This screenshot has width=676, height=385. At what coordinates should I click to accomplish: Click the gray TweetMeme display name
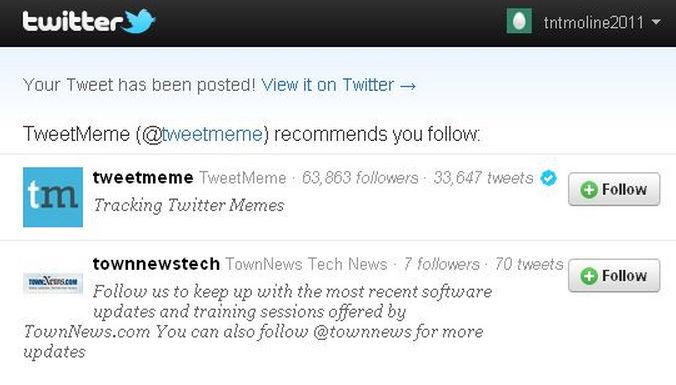pyautogui.click(x=243, y=178)
